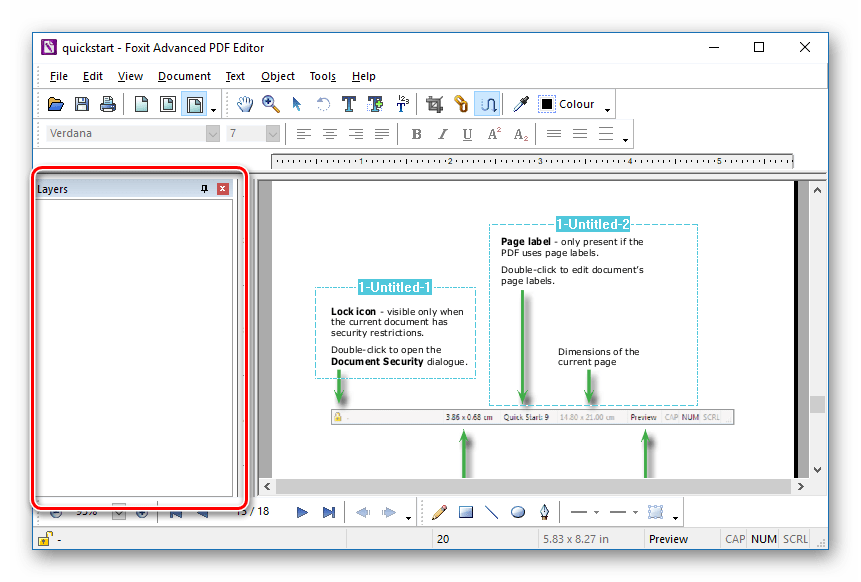Open the Colour toolbar options arrow

coord(607,110)
